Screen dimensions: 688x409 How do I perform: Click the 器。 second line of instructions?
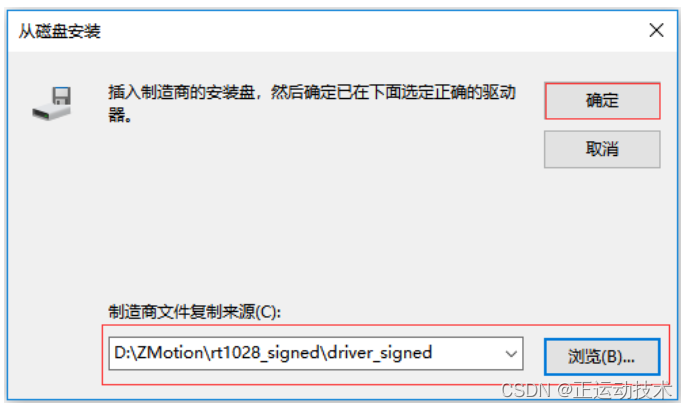pyautogui.click(x=120, y=115)
